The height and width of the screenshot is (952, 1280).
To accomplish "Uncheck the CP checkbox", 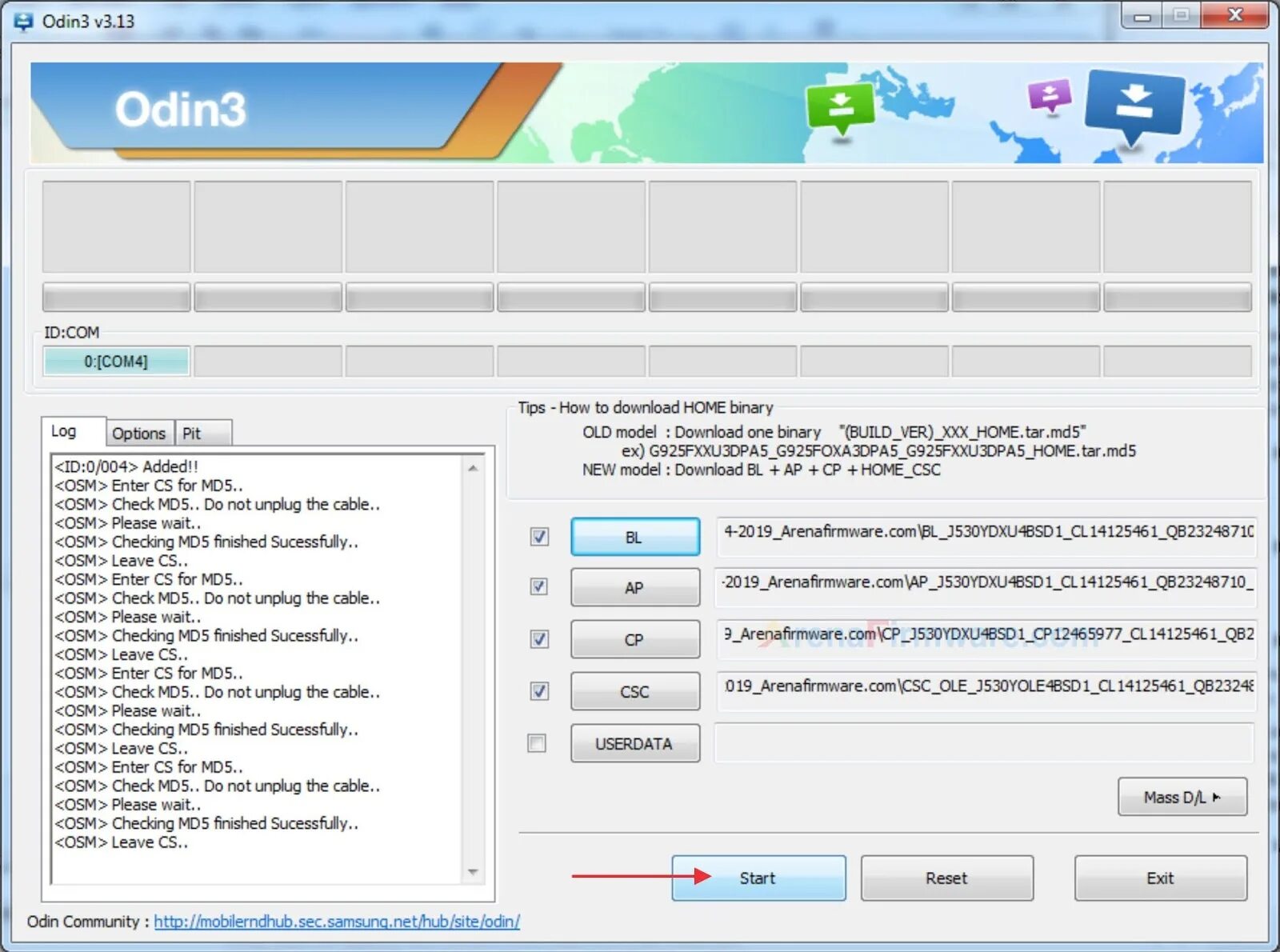I will point(540,638).
